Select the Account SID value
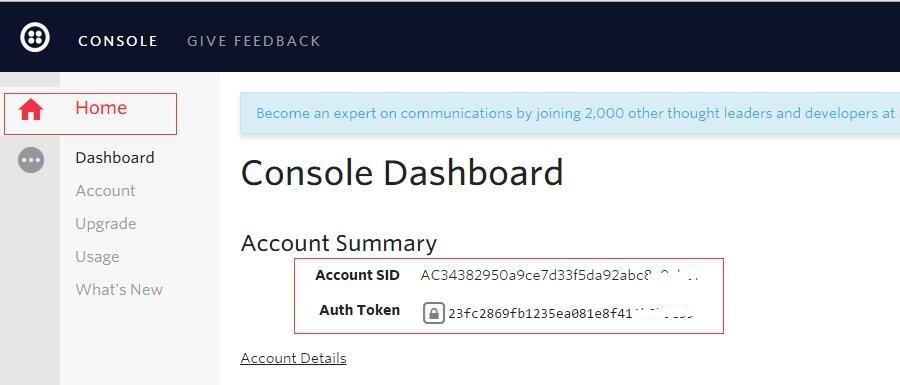This screenshot has height=385, width=900. click(560, 275)
